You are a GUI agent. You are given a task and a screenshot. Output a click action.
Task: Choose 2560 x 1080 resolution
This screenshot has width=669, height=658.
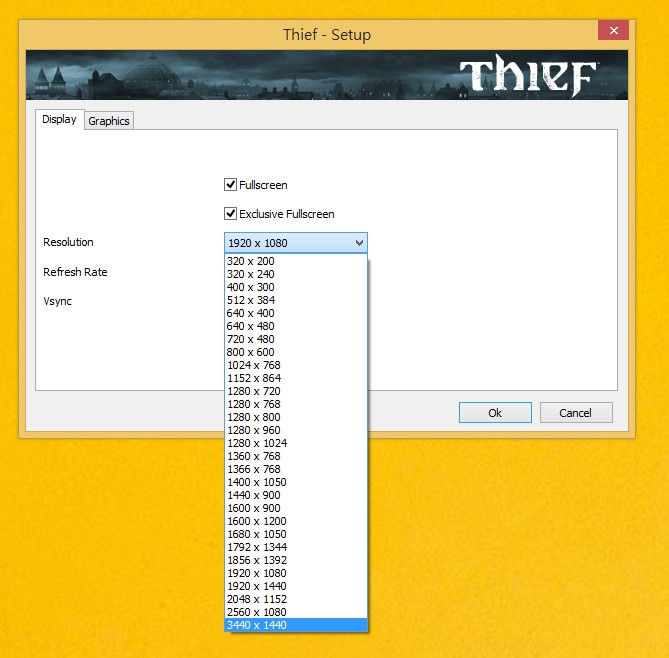coord(296,612)
